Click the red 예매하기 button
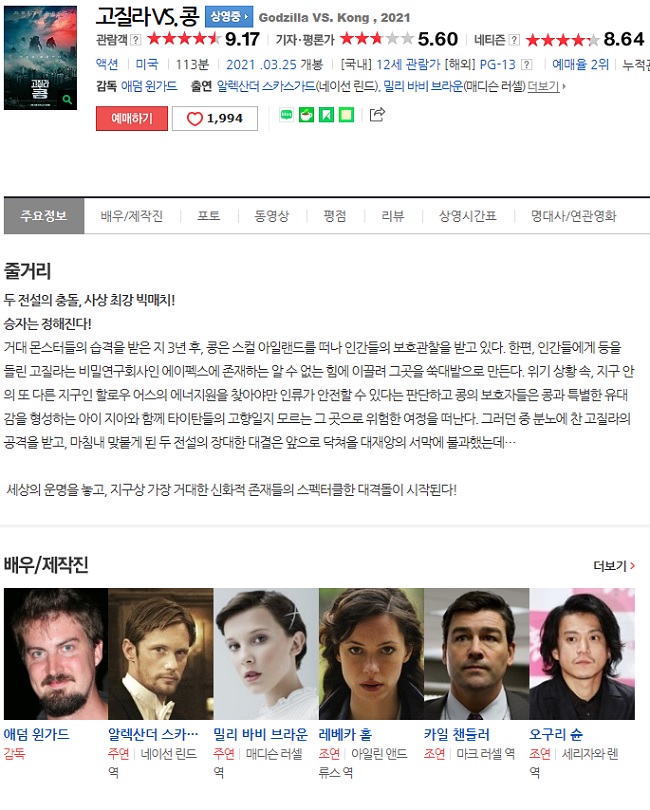This screenshot has width=650, height=810. (132, 118)
